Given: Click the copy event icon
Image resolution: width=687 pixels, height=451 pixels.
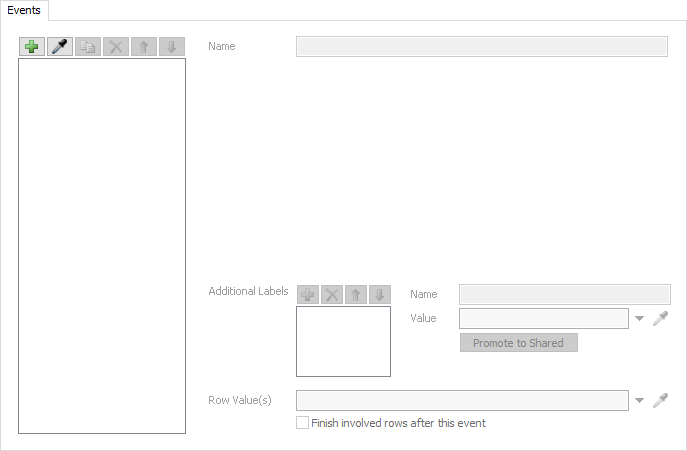Looking at the screenshot, I should point(88,47).
